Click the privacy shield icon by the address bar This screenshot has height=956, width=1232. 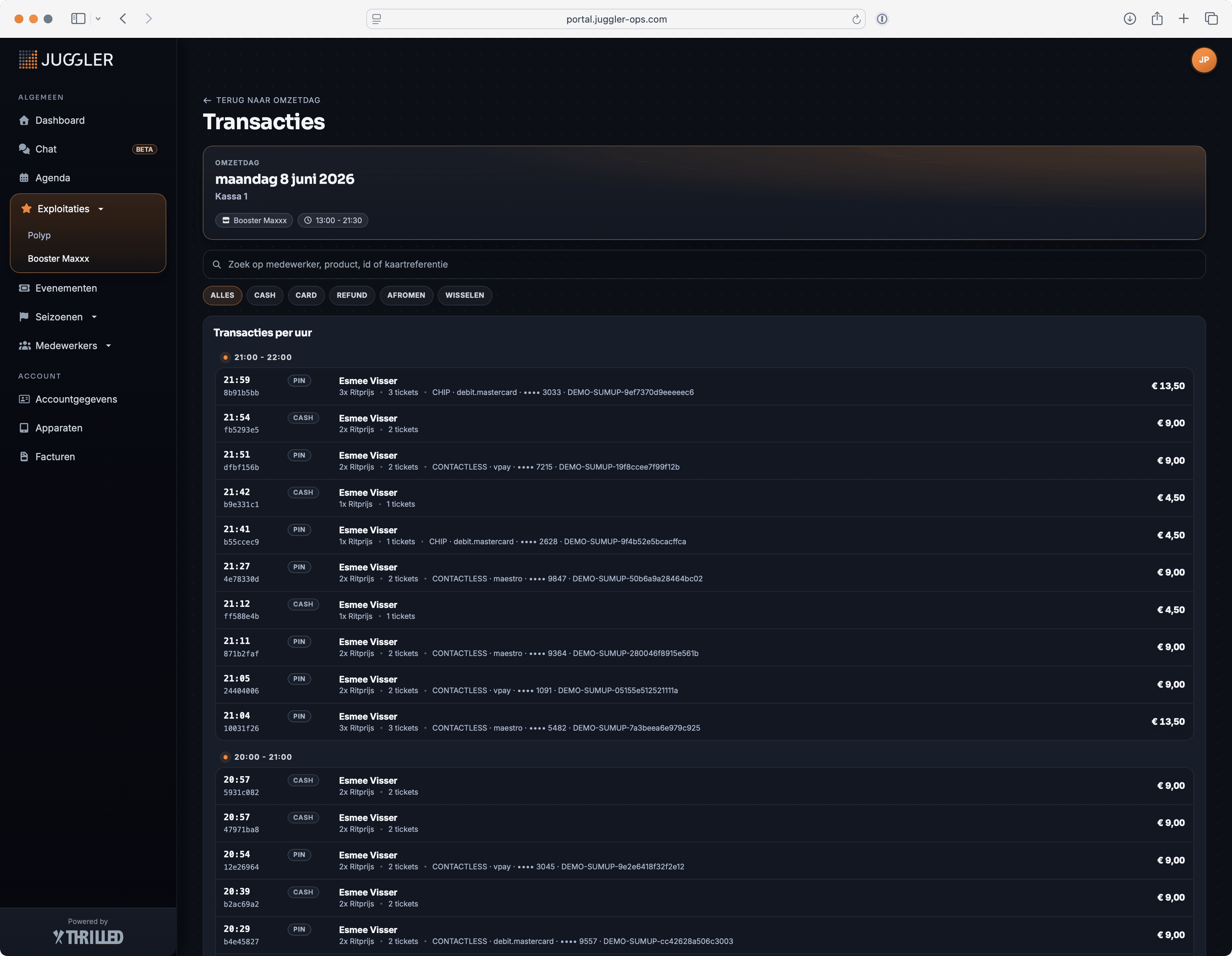882,19
